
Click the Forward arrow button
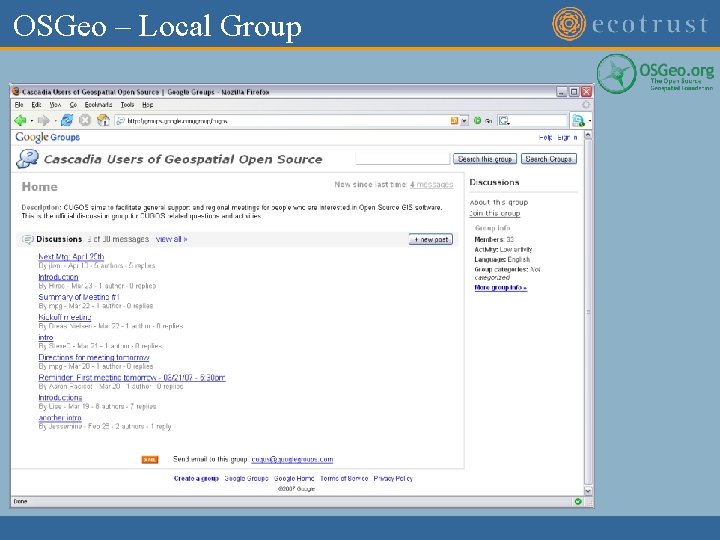[x=44, y=120]
